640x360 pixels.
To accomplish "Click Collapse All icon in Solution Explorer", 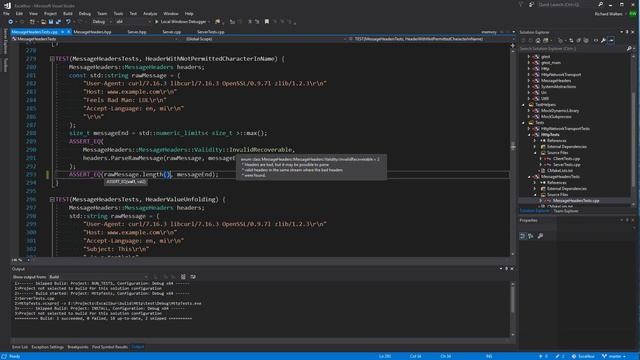I will (x=578, y=40).
